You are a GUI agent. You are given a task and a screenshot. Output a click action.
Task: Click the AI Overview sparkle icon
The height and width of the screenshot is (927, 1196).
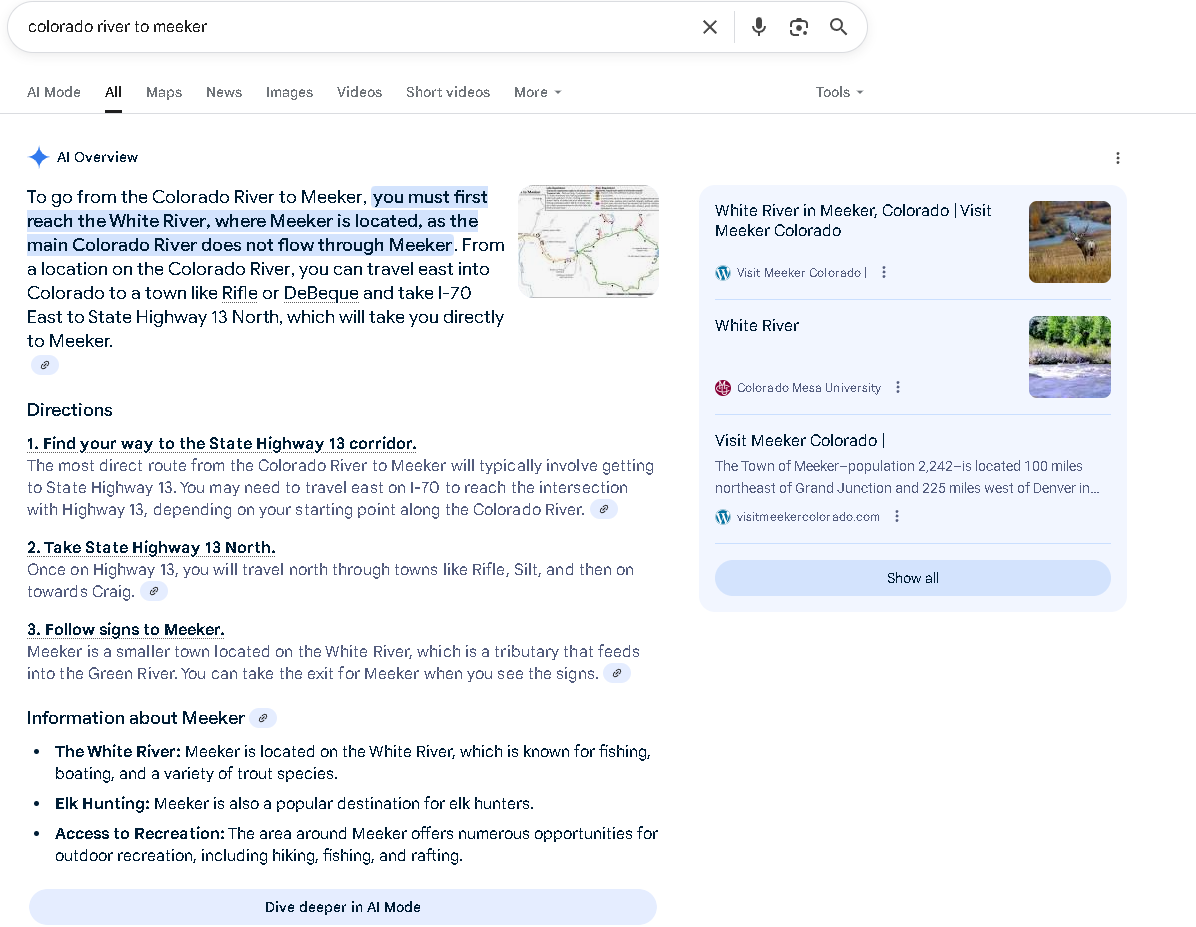pos(38,157)
